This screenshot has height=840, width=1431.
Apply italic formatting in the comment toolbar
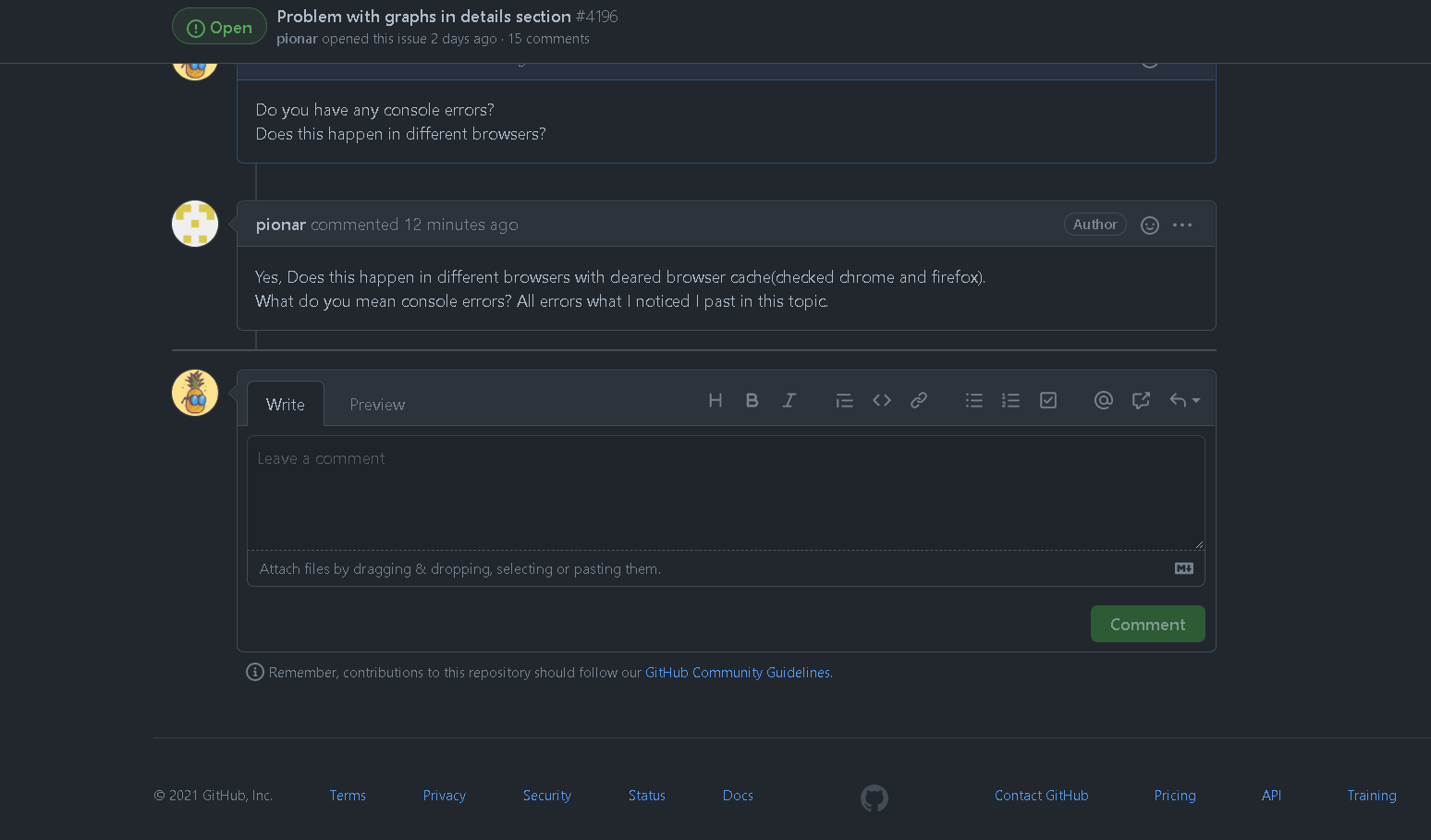click(789, 400)
